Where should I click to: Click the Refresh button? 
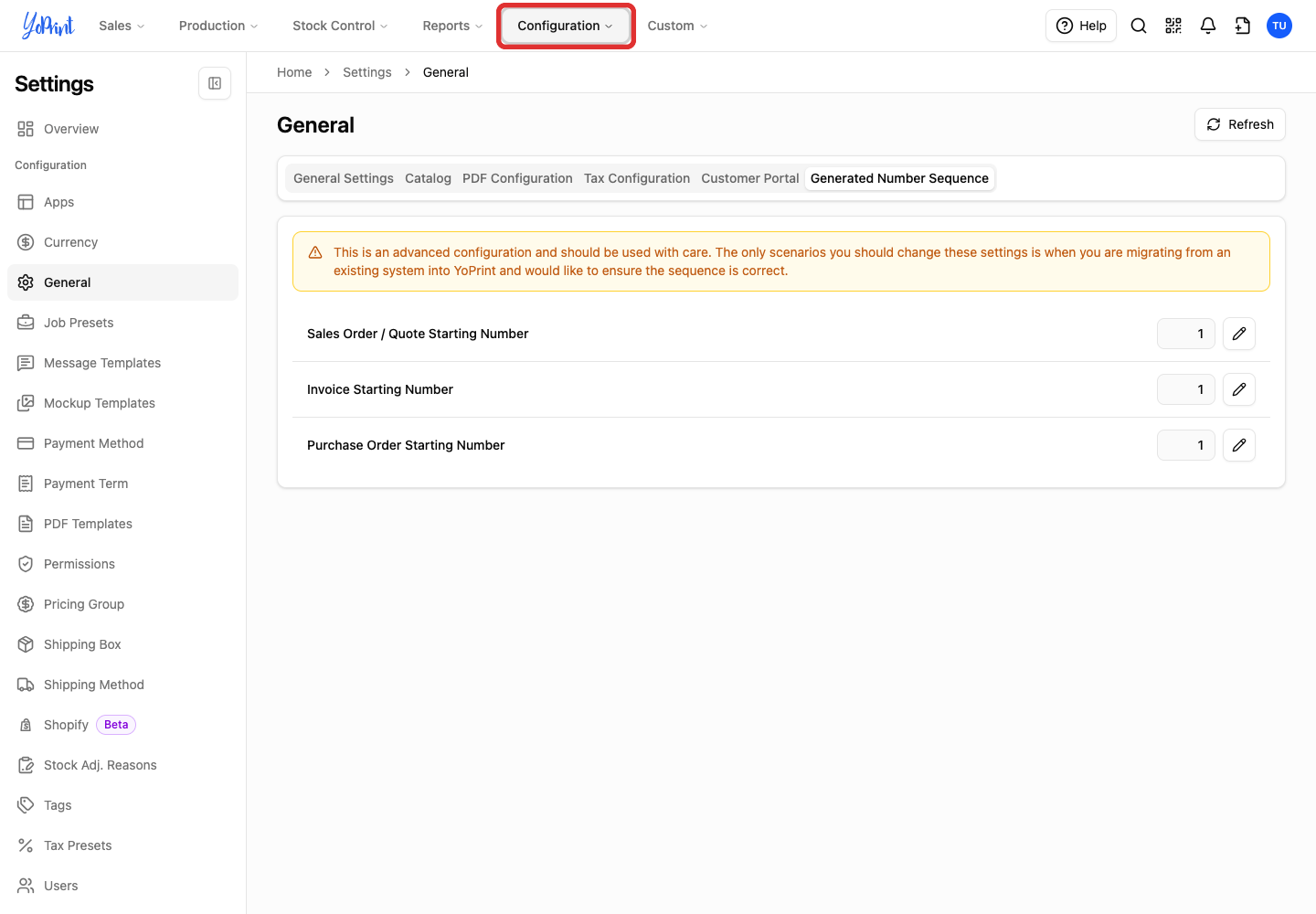coord(1240,124)
